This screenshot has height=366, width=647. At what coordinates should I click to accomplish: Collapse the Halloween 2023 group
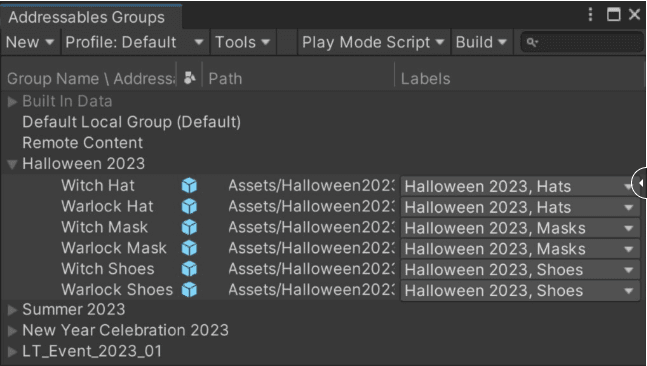pos(12,164)
